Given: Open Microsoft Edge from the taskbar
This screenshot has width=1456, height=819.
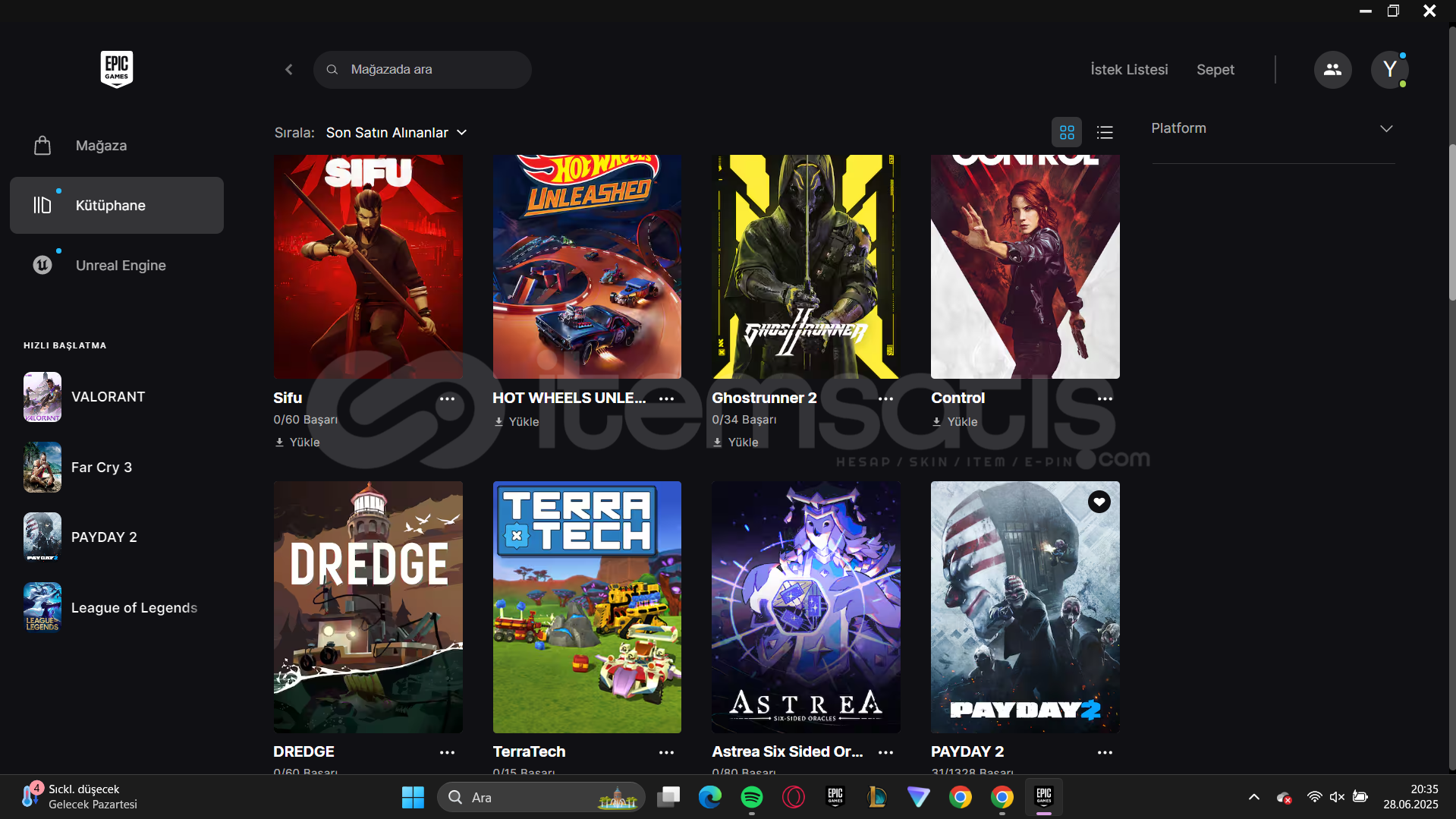Looking at the screenshot, I should (709, 798).
